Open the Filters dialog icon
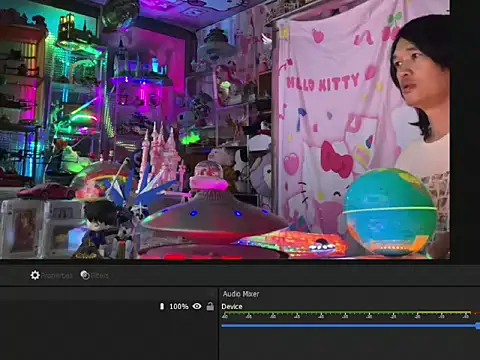Viewport: 480px width, 360px height. click(x=85, y=275)
